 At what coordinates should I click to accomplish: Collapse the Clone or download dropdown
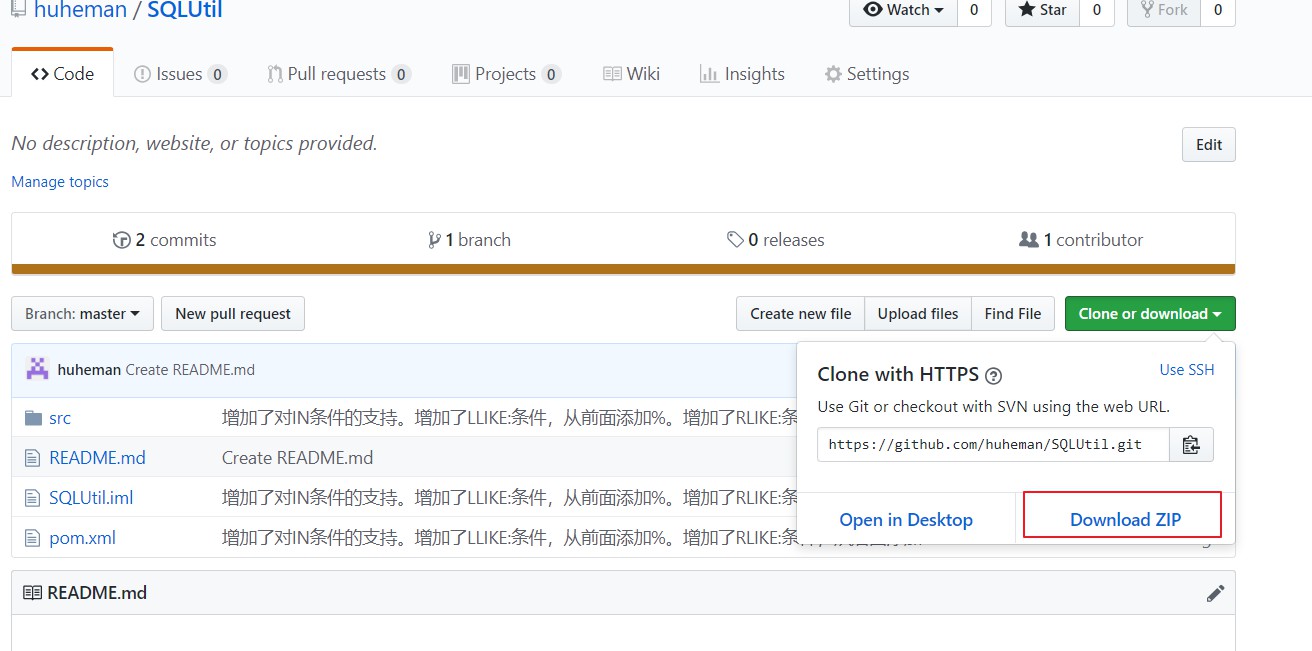click(x=1150, y=314)
